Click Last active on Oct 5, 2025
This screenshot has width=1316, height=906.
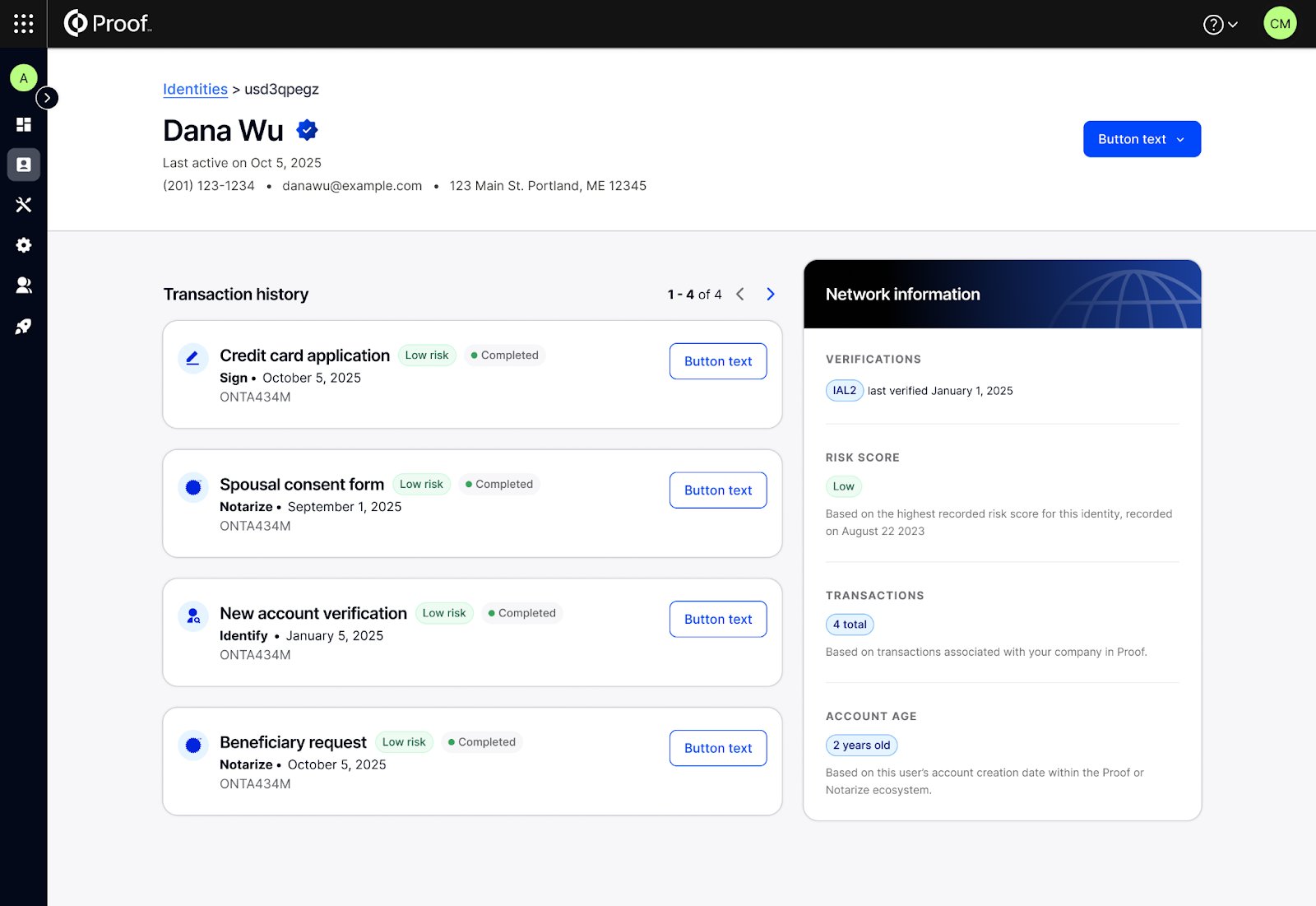242,163
